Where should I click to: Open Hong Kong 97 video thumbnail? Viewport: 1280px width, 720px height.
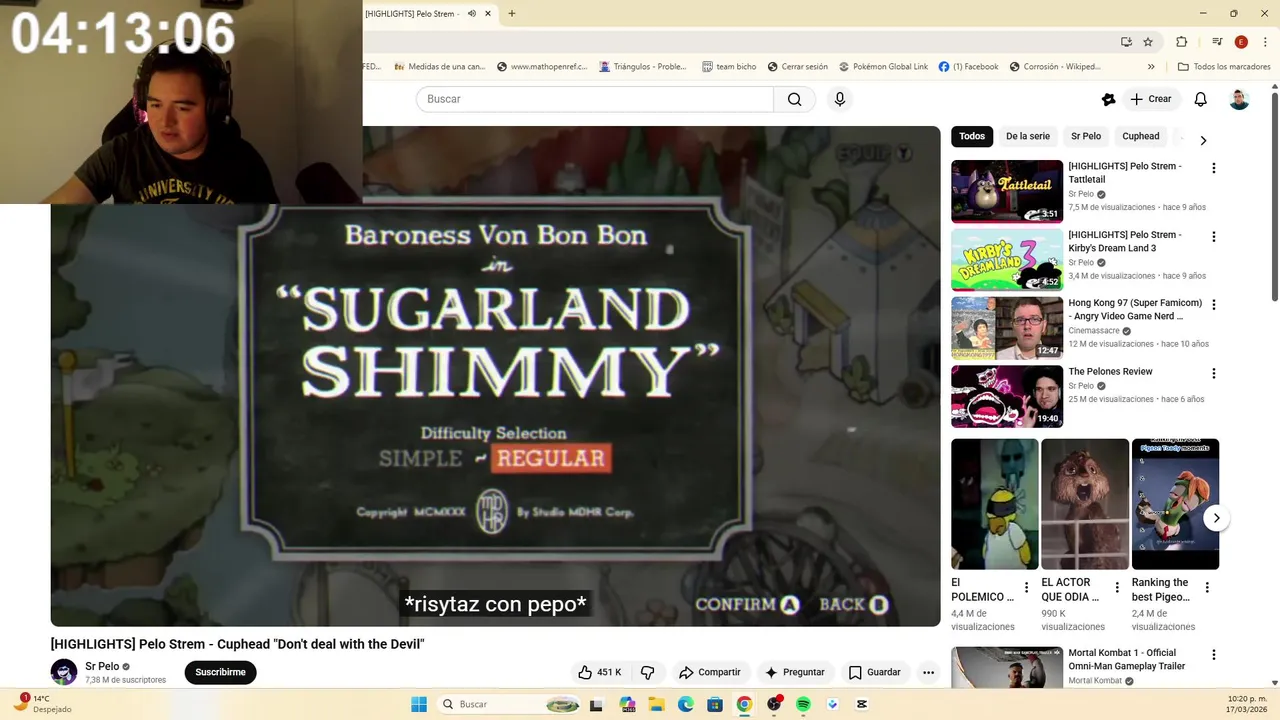point(1007,328)
